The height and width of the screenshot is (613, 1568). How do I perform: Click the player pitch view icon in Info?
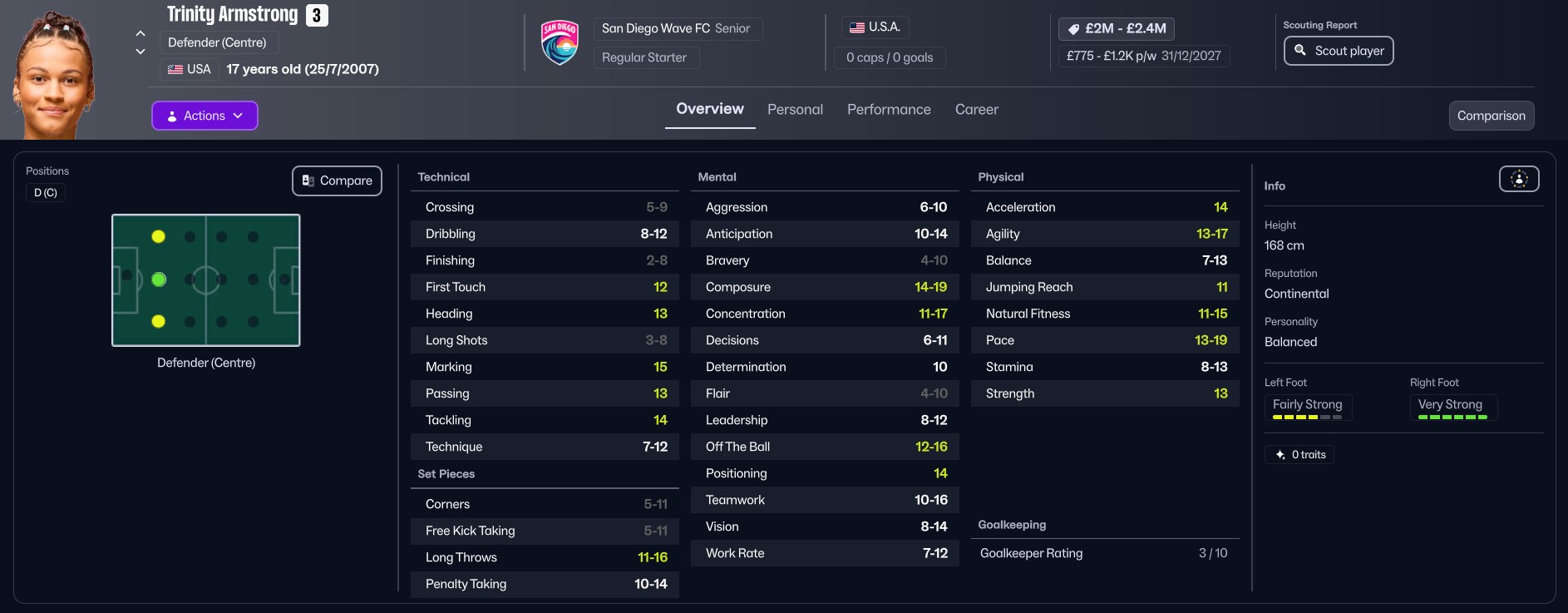point(1518,179)
